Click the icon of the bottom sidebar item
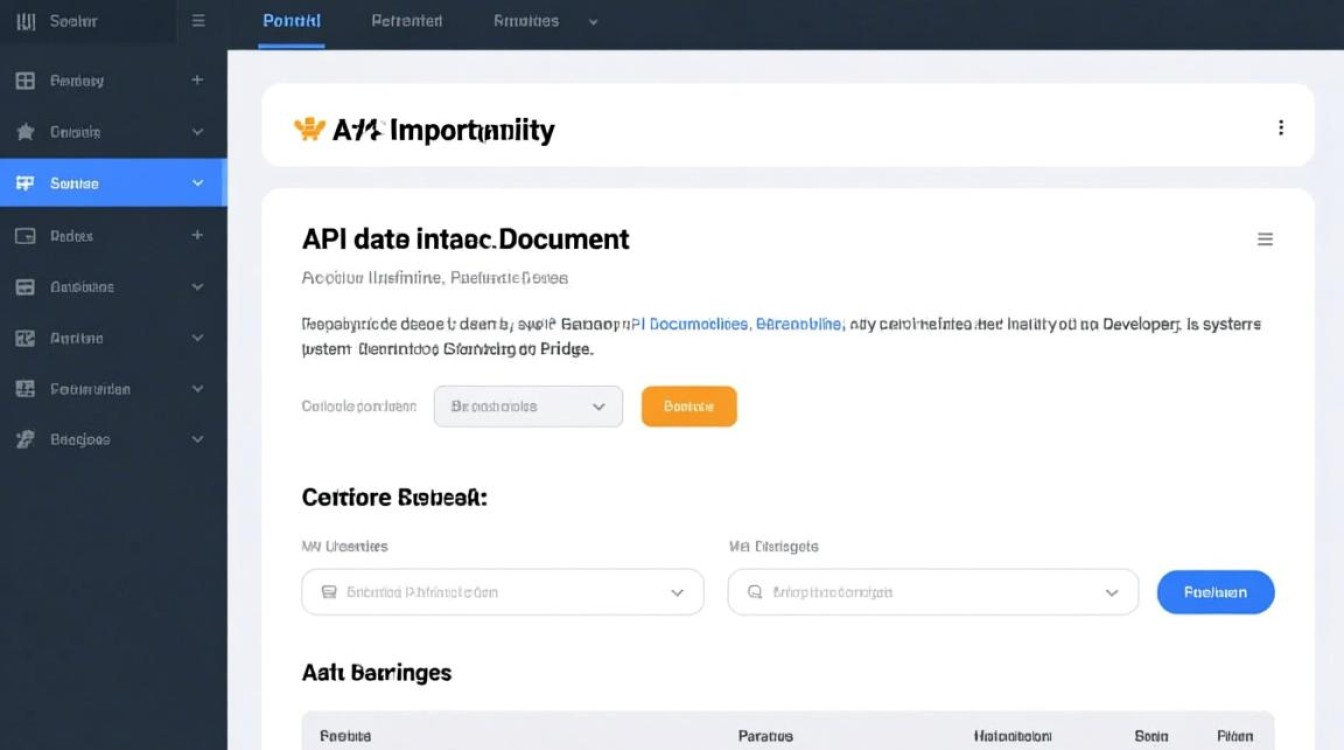The image size is (1344, 750). point(26,439)
